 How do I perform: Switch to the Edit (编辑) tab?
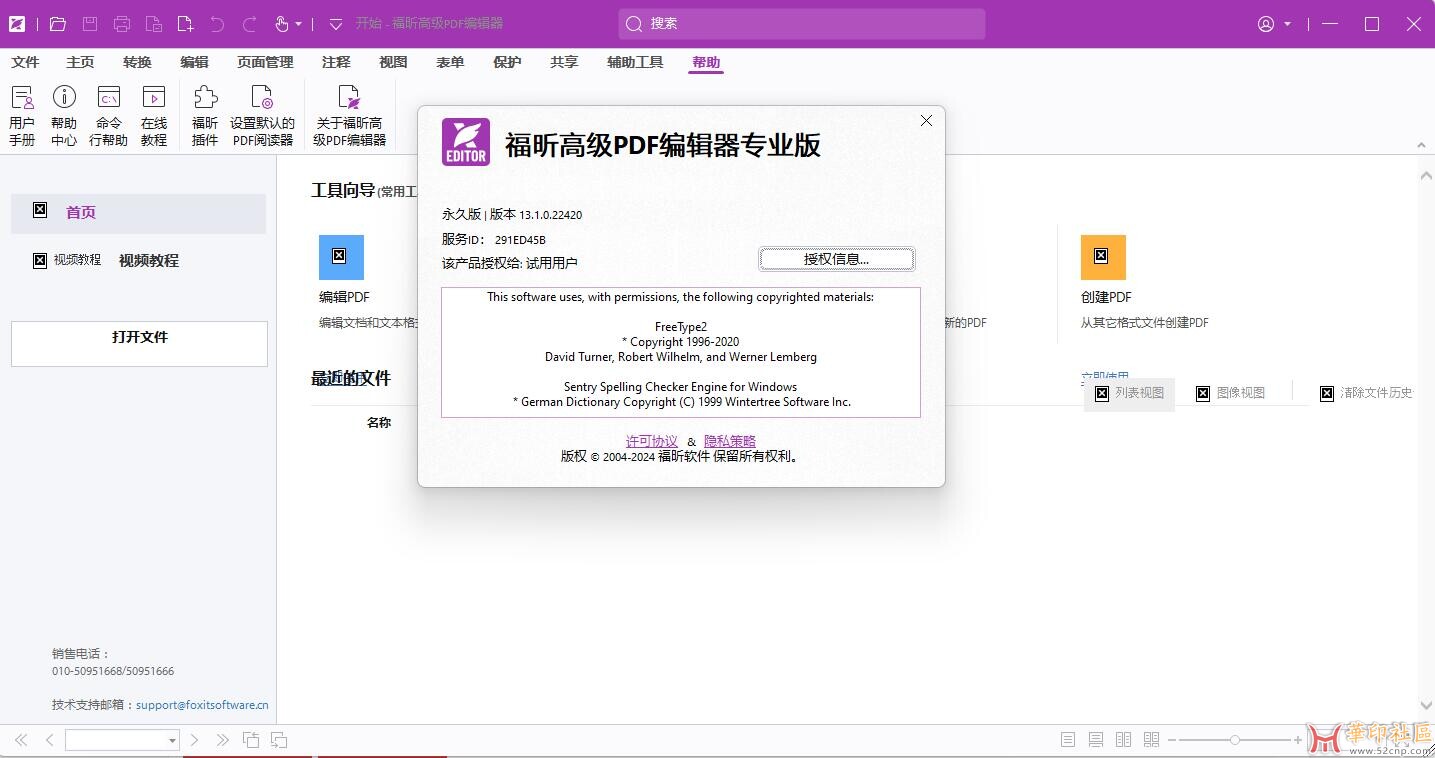click(x=194, y=62)
